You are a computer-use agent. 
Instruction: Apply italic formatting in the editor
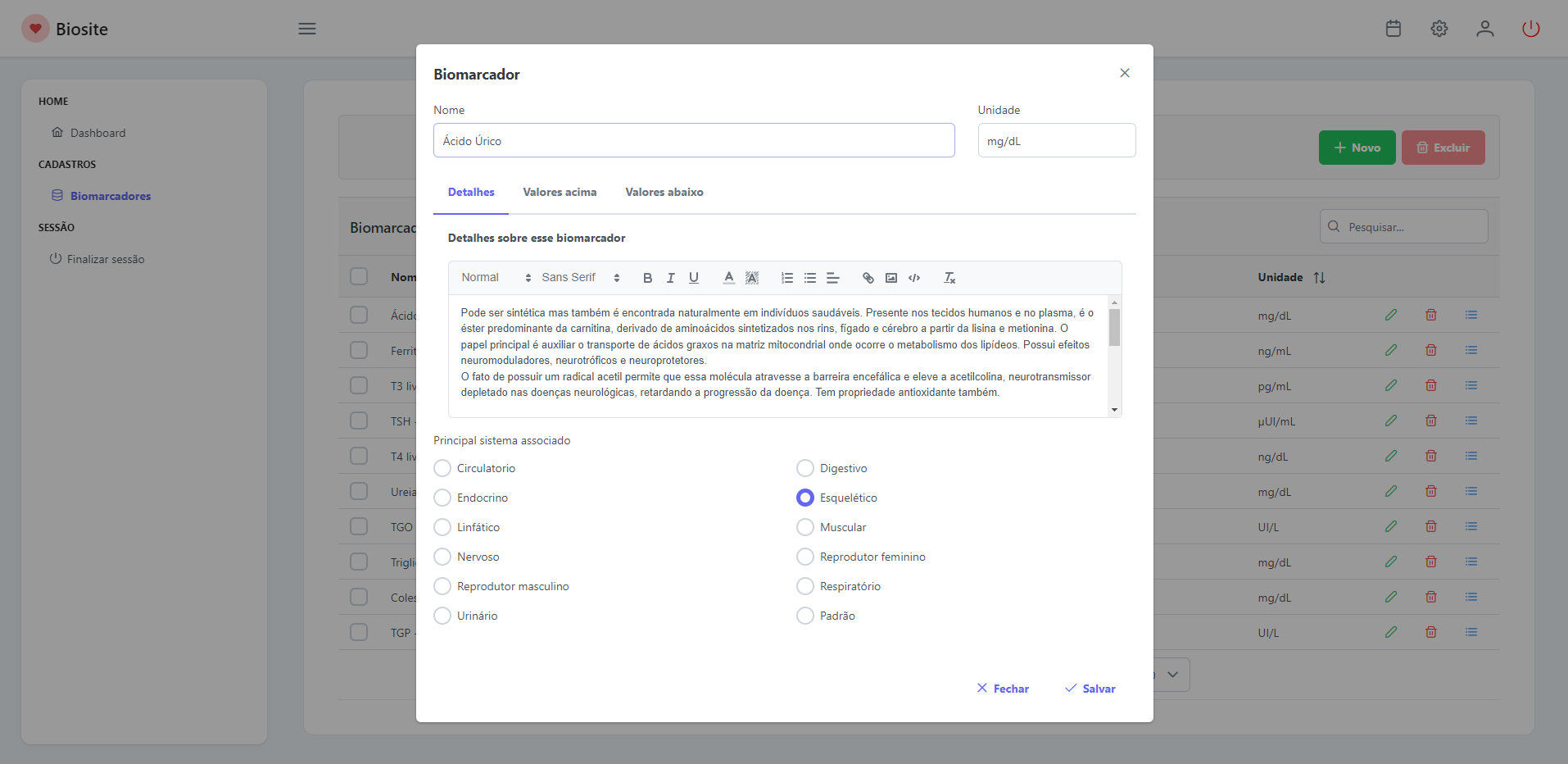[670, 278]
